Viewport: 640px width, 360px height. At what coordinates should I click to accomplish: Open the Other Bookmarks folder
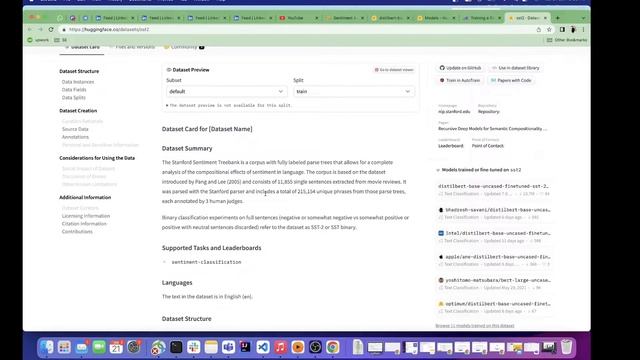567,40
